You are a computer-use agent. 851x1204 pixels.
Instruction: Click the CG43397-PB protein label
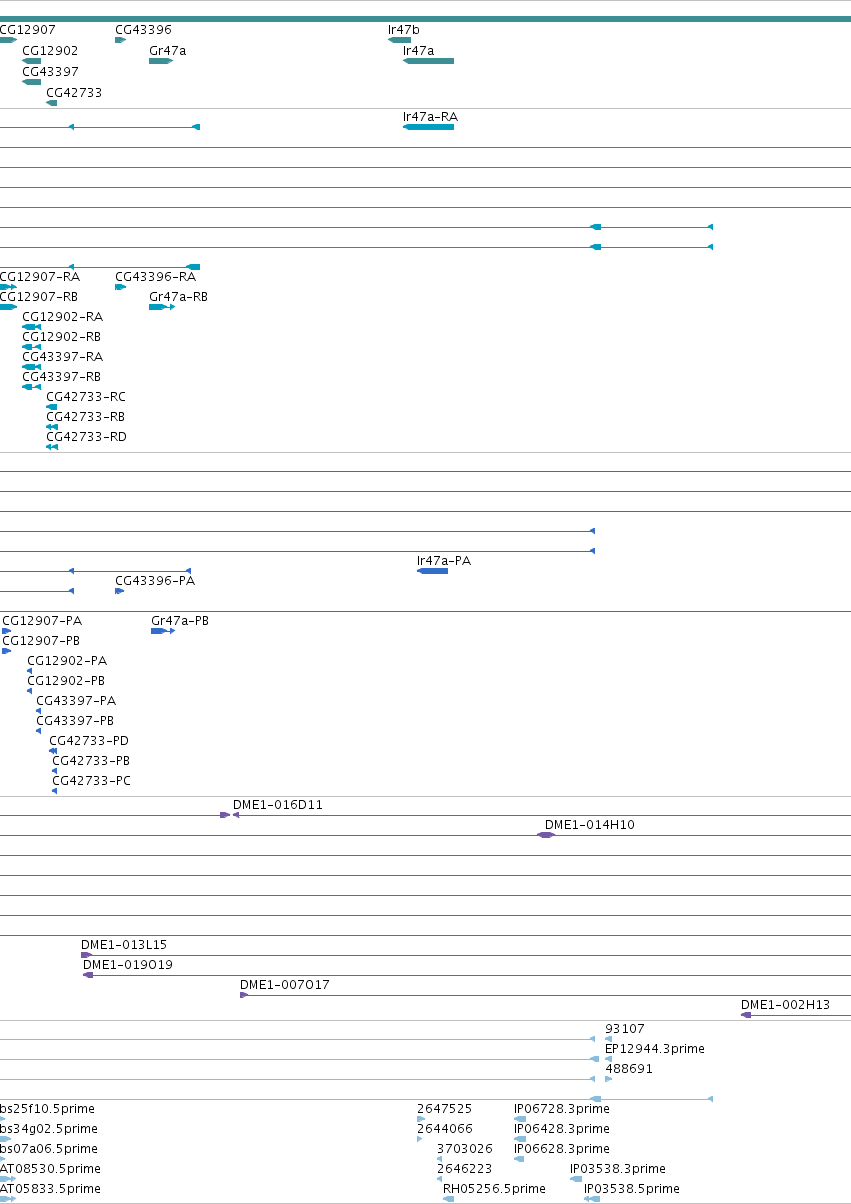click(x=75, y=720)
